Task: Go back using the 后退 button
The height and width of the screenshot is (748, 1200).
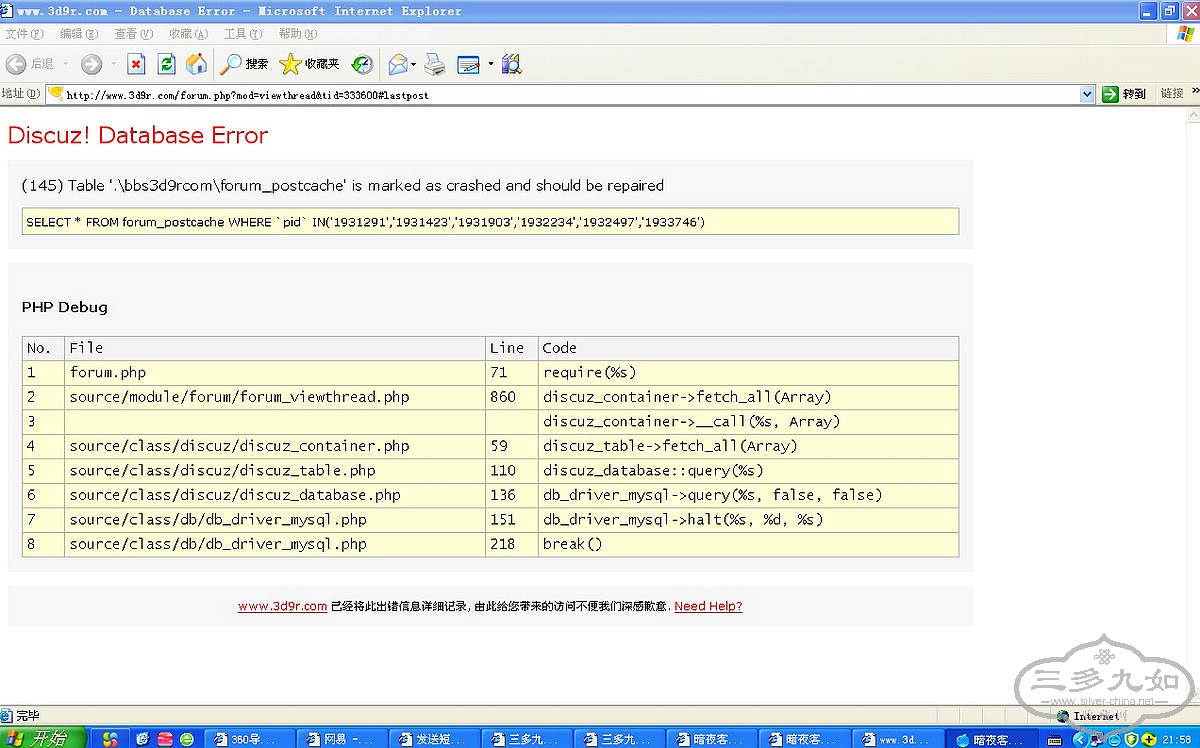Action: [x=30, y=64]
